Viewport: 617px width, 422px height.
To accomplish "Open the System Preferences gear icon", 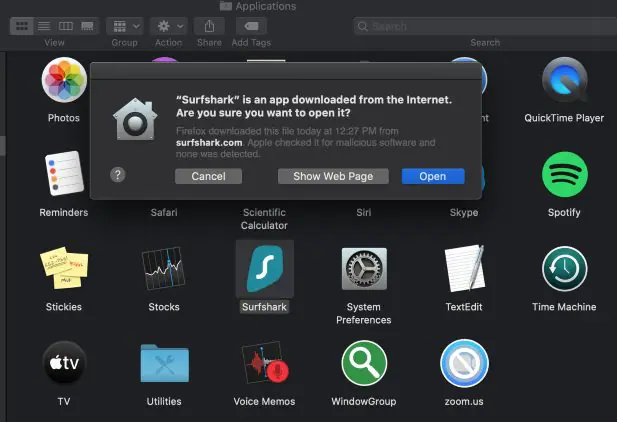I will tap(364, 269).
